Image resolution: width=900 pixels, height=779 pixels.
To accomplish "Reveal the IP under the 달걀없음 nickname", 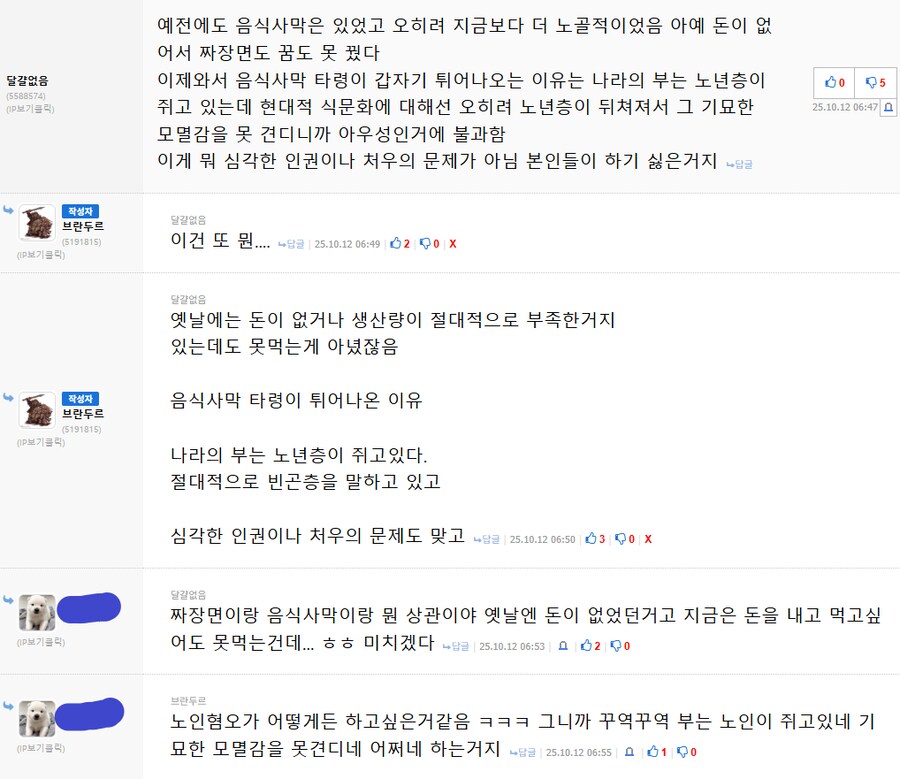I will coord(30,108).
